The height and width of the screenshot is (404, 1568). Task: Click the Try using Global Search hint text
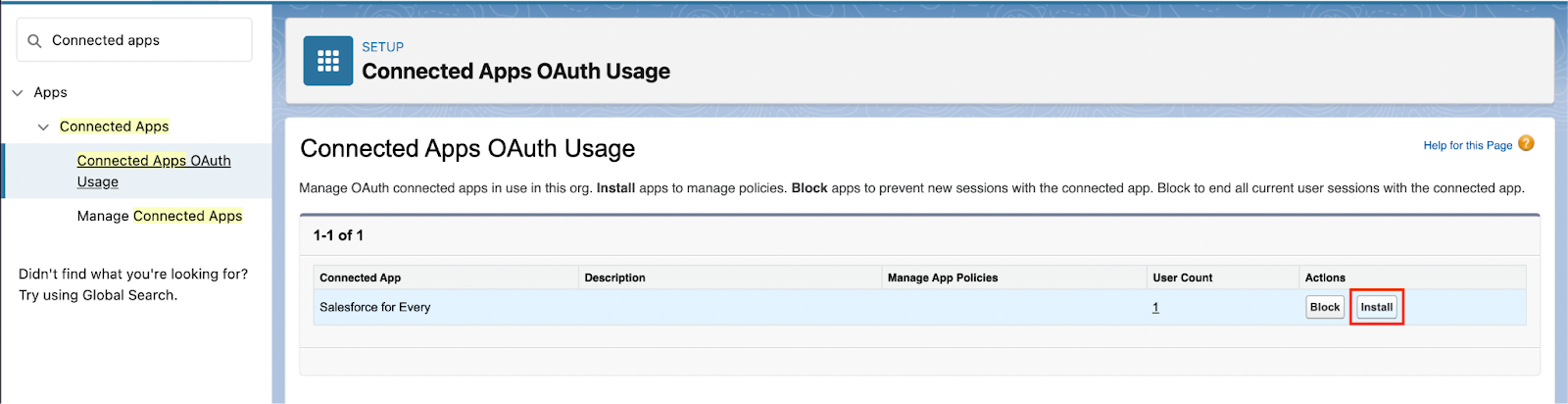coord(98,295)
